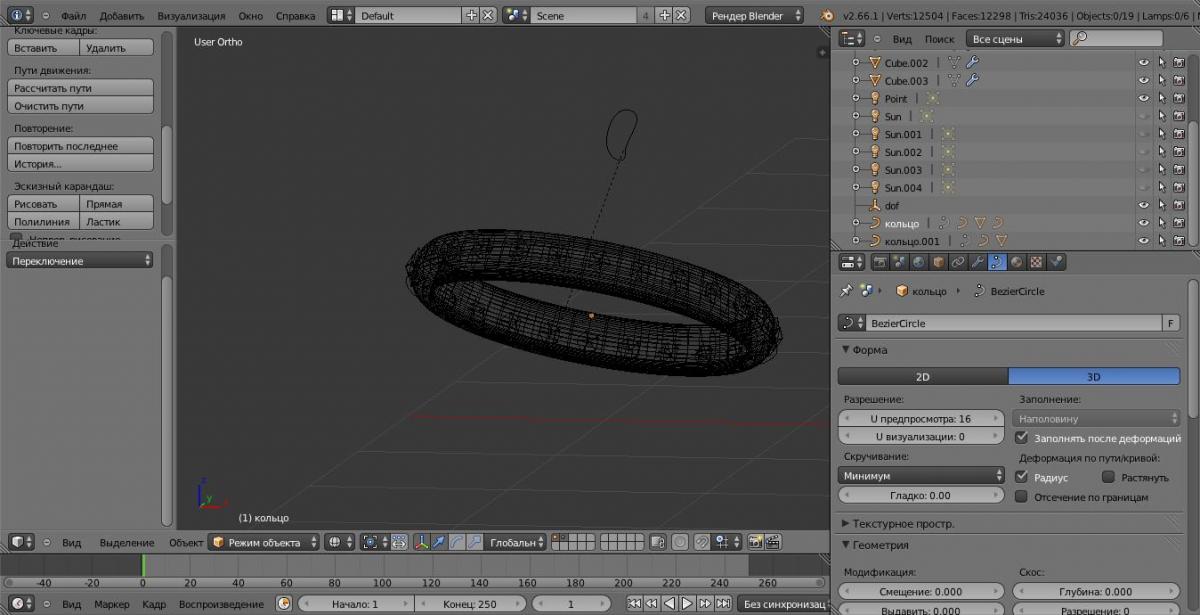Open the 'Все сцены' outliner dropdown
1200x615 pixels.
pyautogui.click(x=1015, y=39)
